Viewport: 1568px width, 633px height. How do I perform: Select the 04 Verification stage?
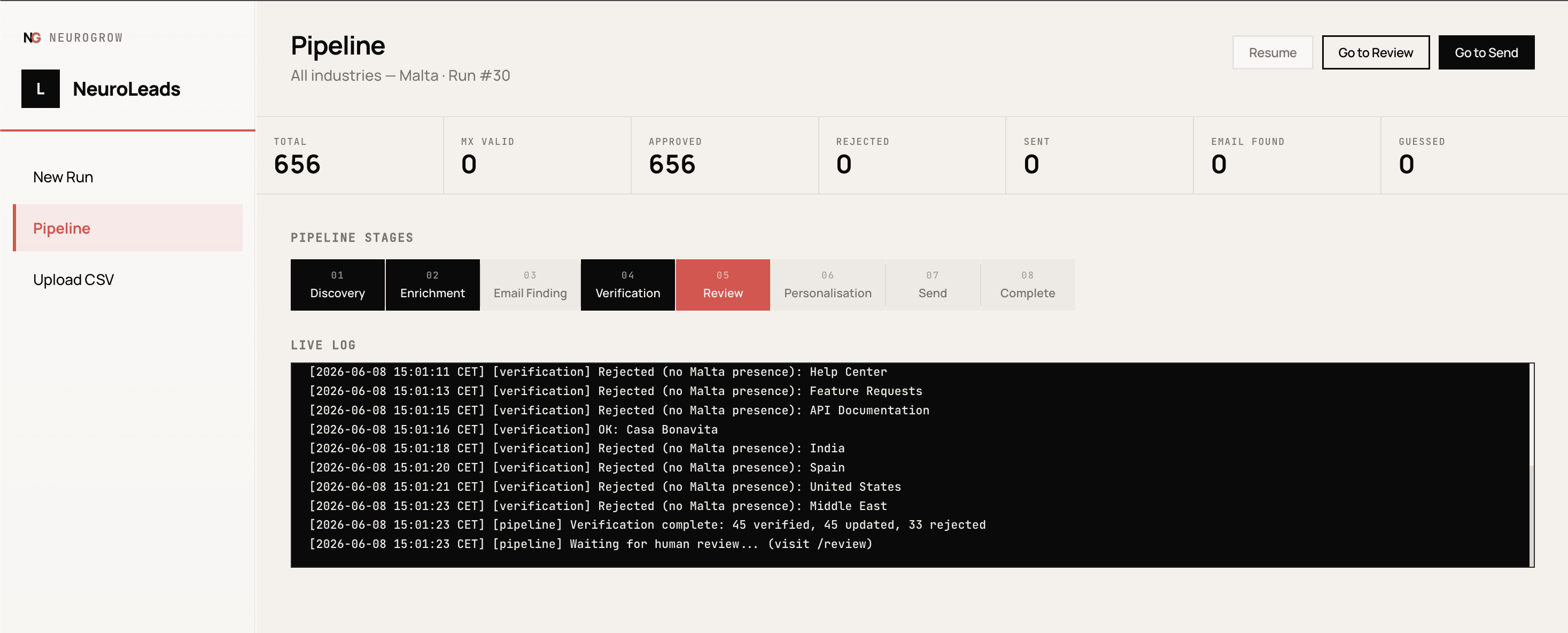pyautogui.click(x=627, y=285)
